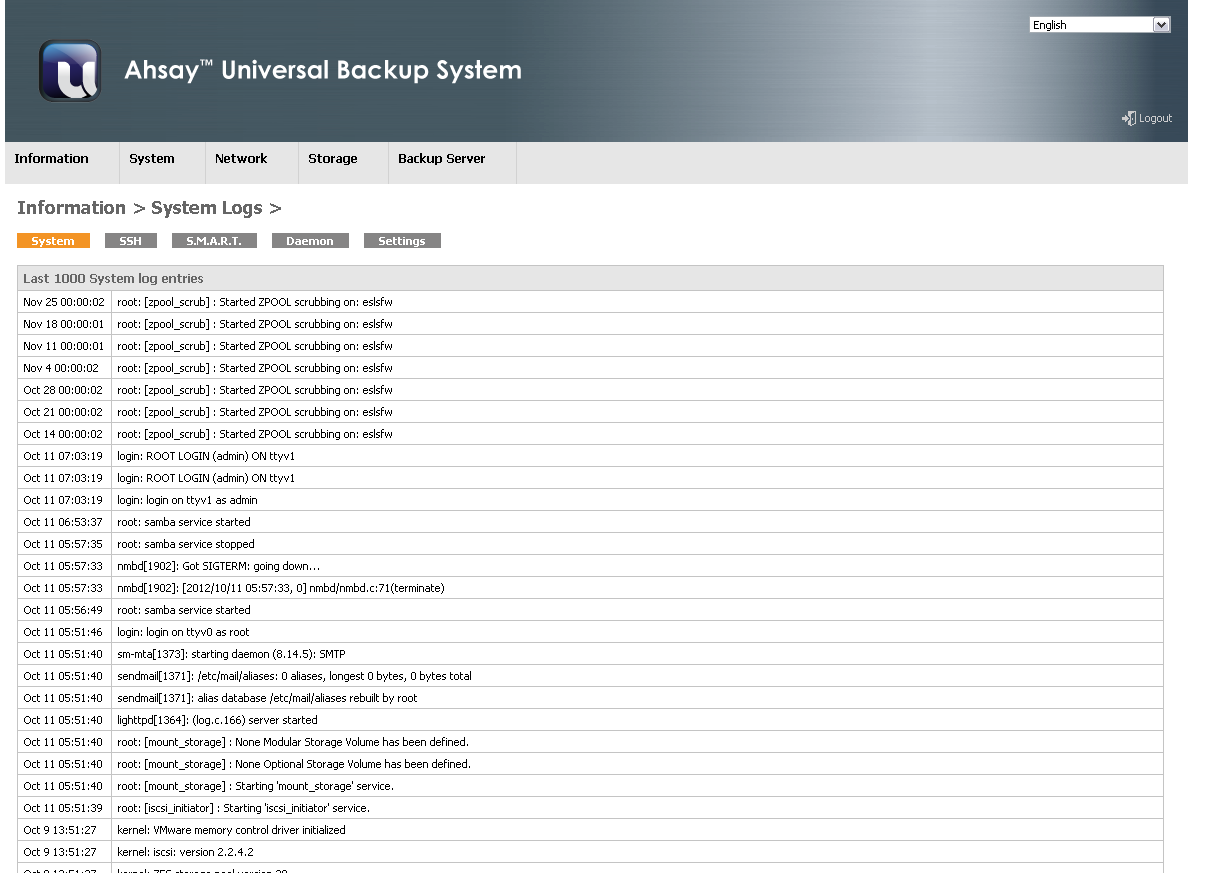Select the Nov 4 00:00:02 log entry

click(590, 368)
